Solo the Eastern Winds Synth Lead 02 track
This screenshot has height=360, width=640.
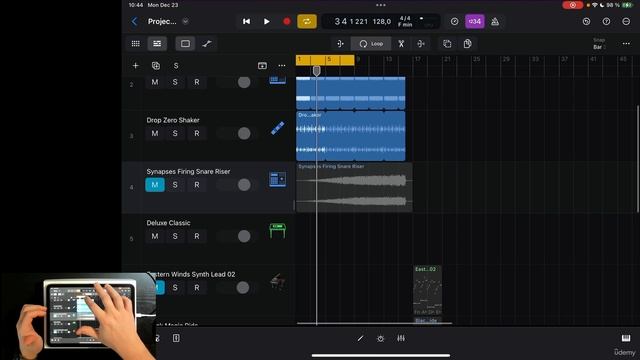[175, 288]
